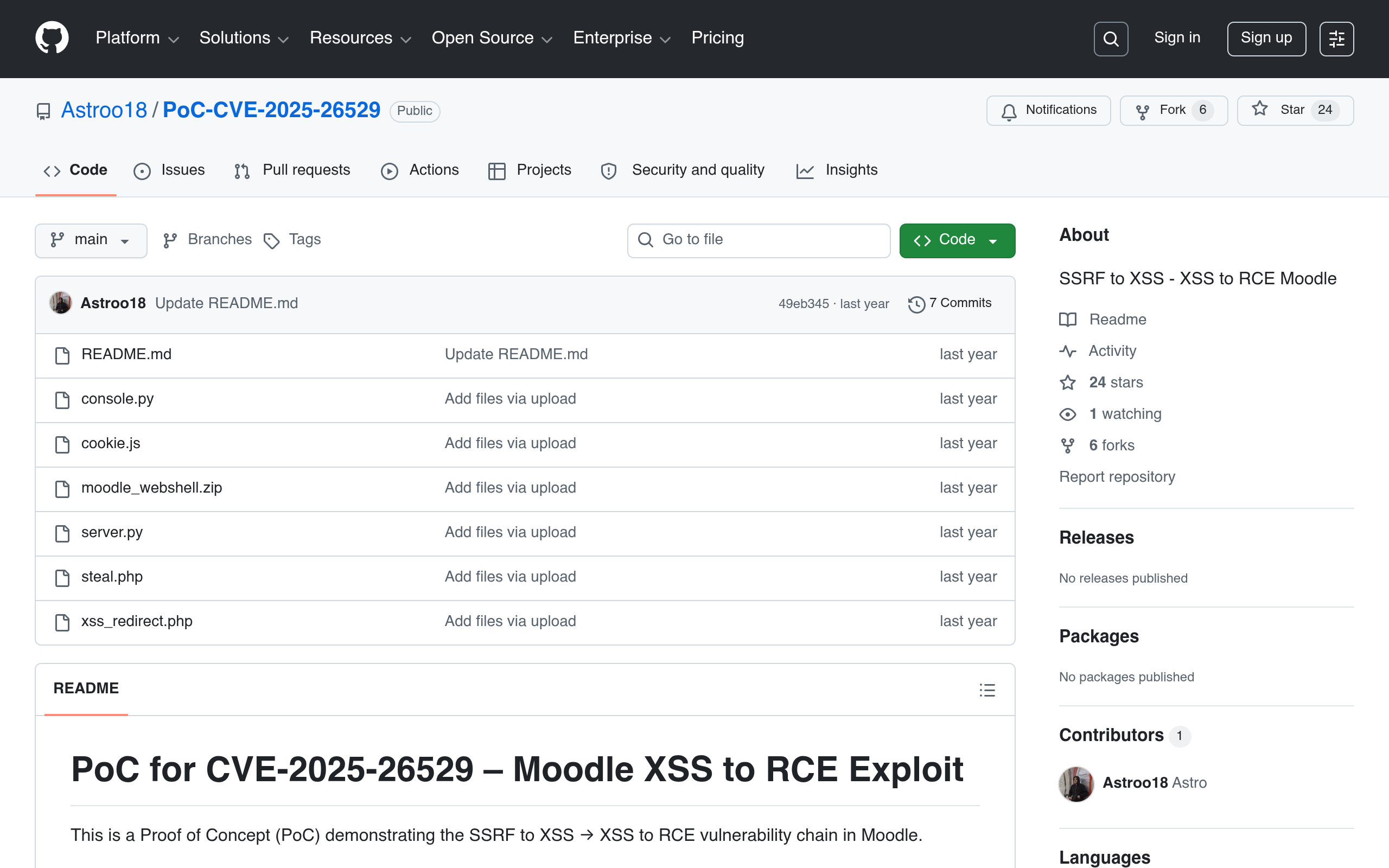Open the server.py file name
Image resolution: width=1389 pixels, height=868 pixels.
click(112, 533)
